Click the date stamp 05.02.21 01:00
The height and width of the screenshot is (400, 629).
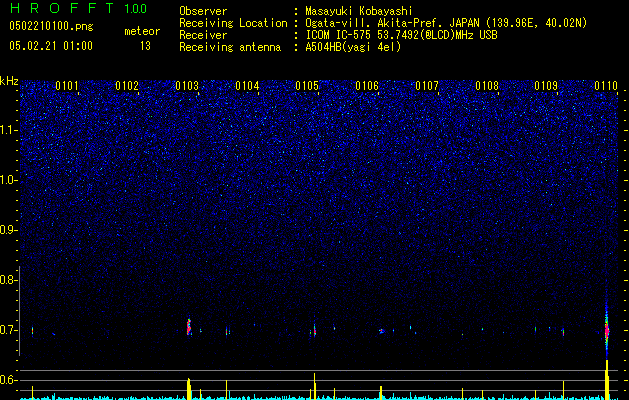[x=51, y=45]
